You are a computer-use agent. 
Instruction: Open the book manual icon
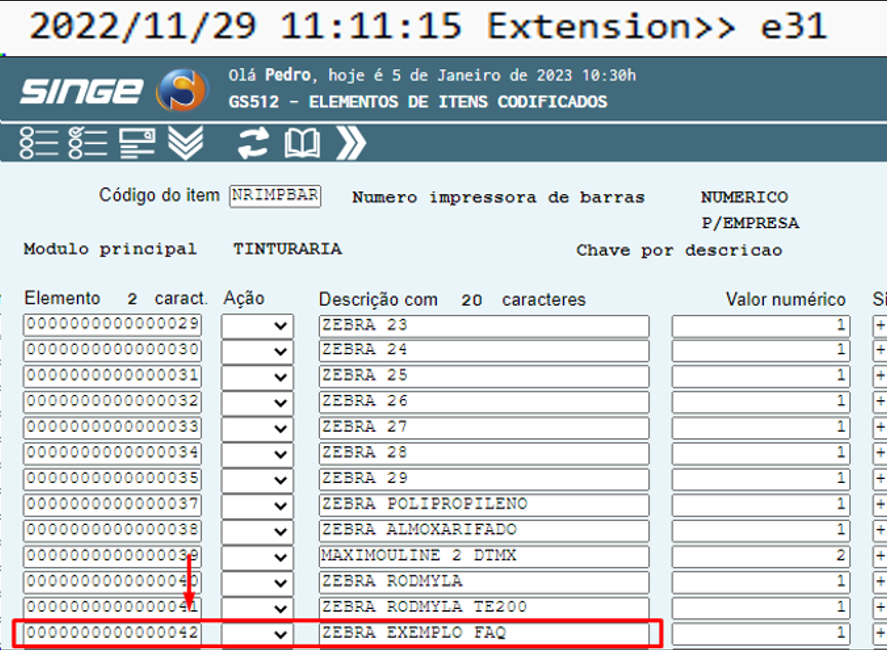click(302, 144)
